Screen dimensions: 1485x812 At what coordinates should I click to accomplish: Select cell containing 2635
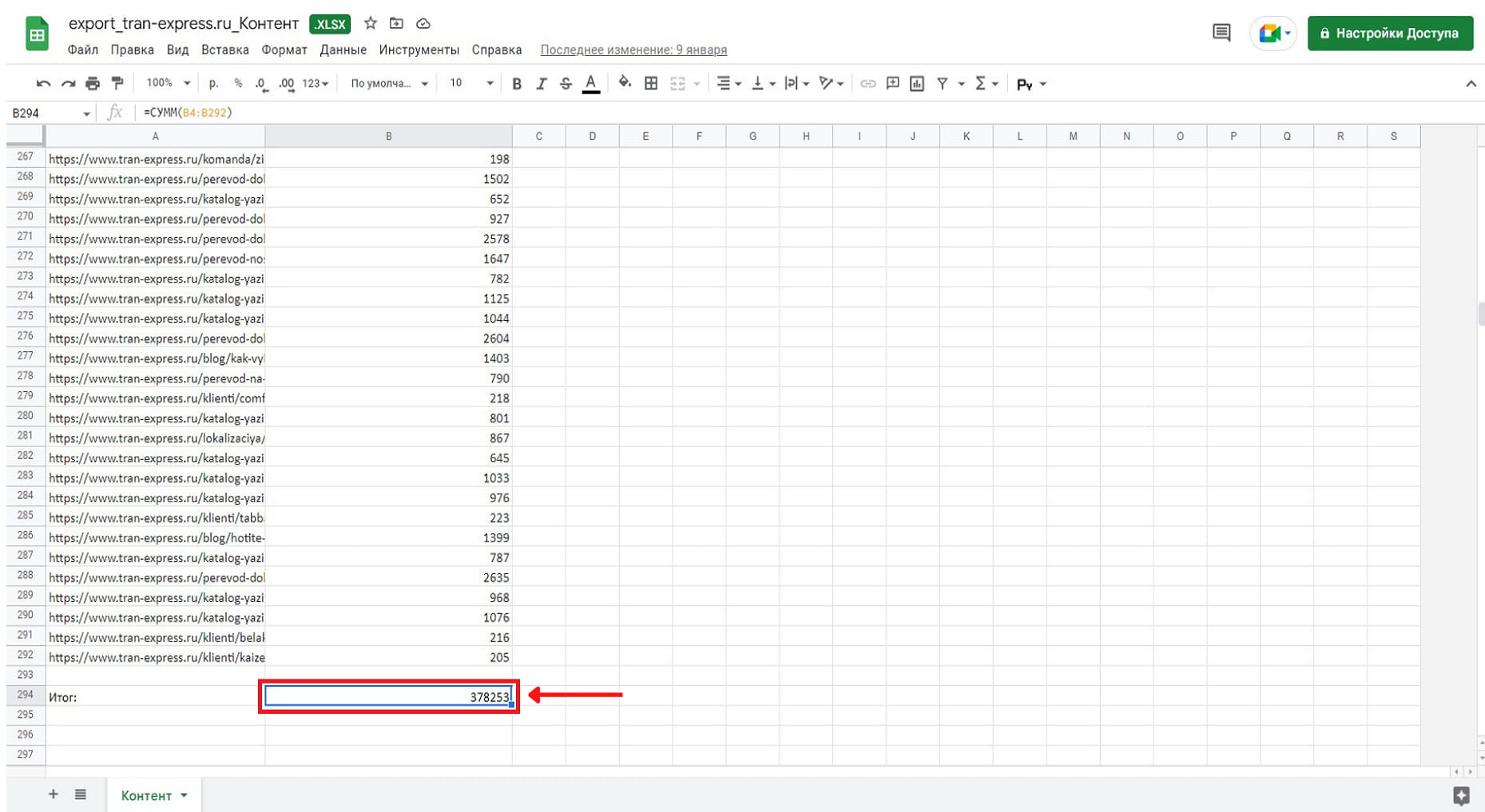pyautogui.click(x=388, y=577)
